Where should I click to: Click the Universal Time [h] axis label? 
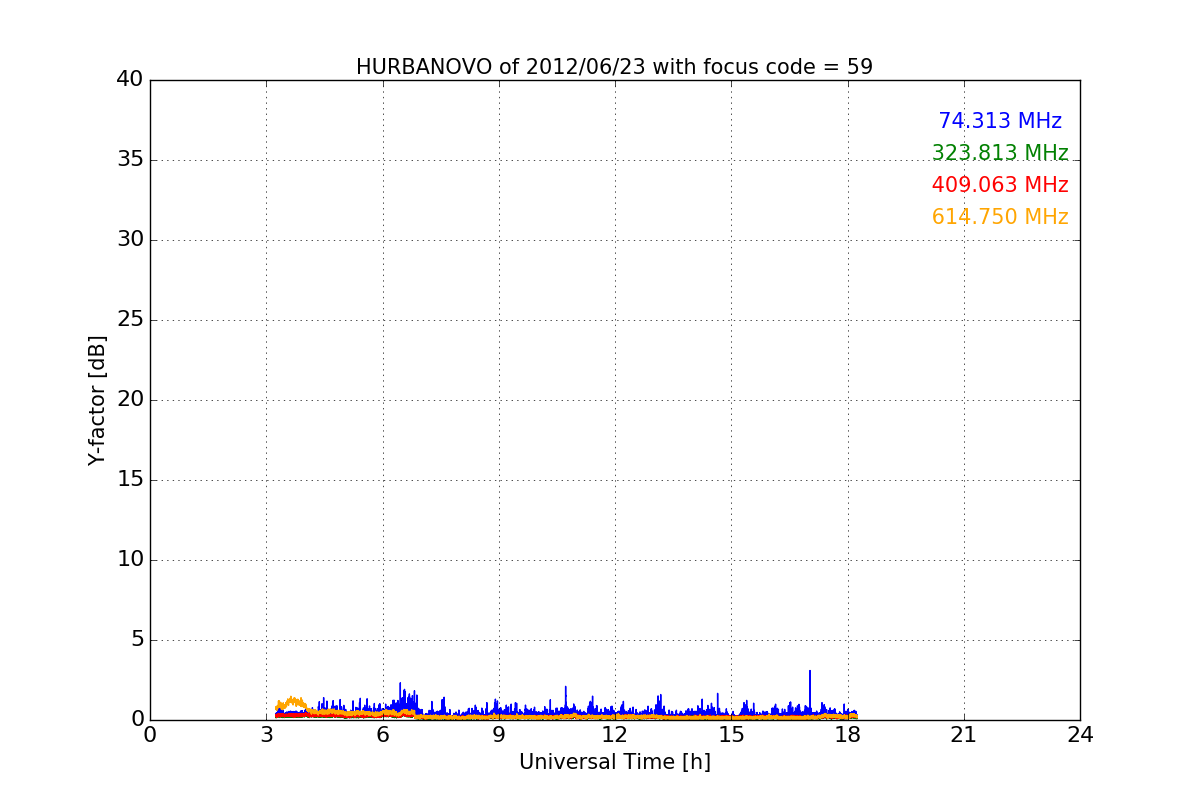pos(614,762)
